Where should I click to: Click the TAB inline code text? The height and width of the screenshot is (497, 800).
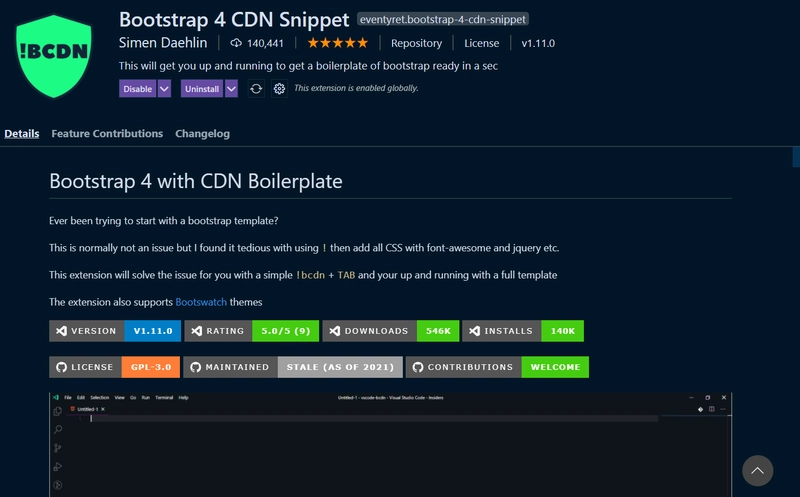[x=346, y=275]
